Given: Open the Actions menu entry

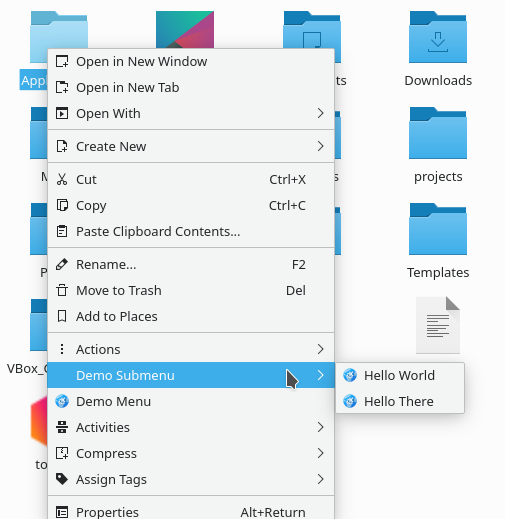Looking at the screenshot, I should pos(191,349).
